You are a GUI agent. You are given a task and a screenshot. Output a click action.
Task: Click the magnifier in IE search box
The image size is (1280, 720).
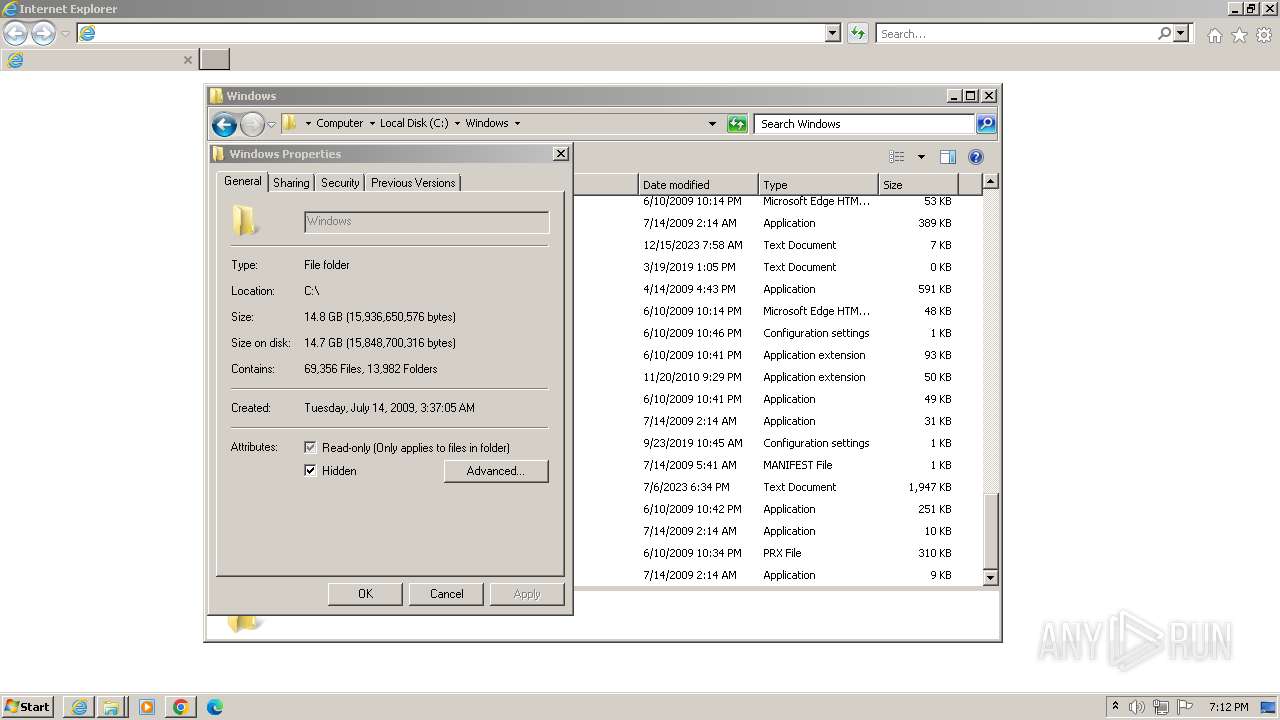pos(1164,33)
